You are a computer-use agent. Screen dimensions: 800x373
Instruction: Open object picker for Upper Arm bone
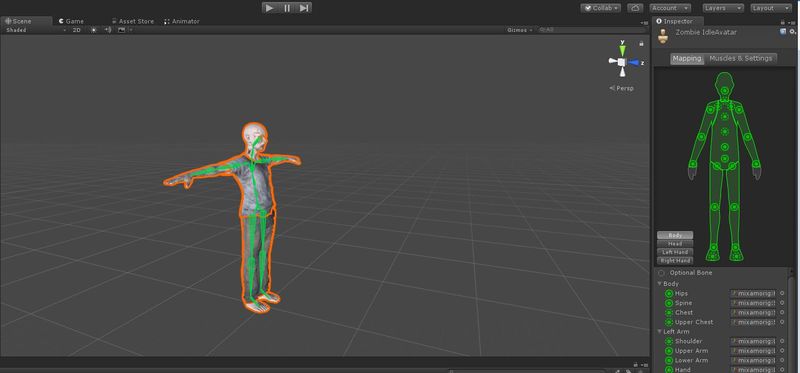782,351
